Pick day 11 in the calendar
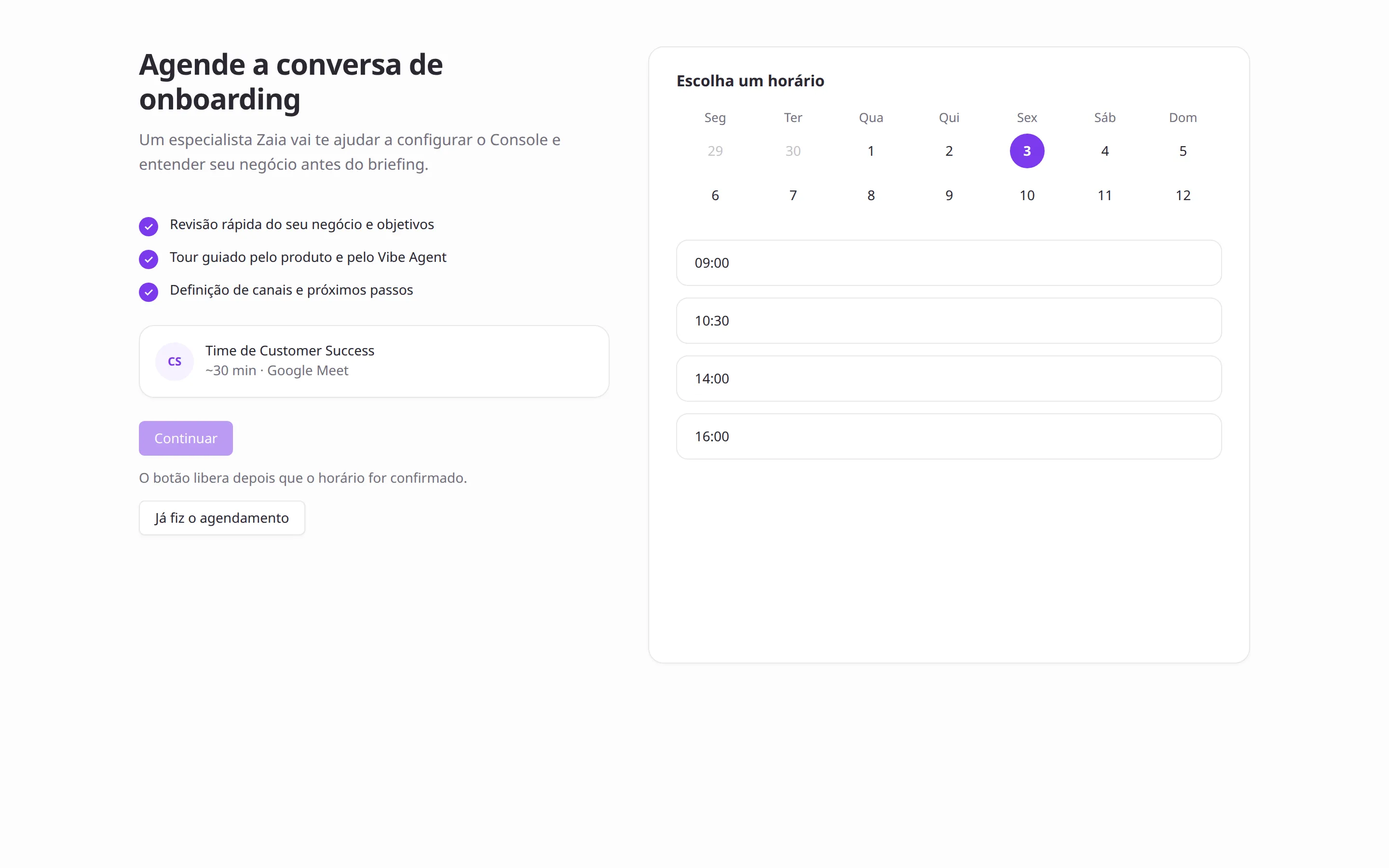 pos(1105,195)
